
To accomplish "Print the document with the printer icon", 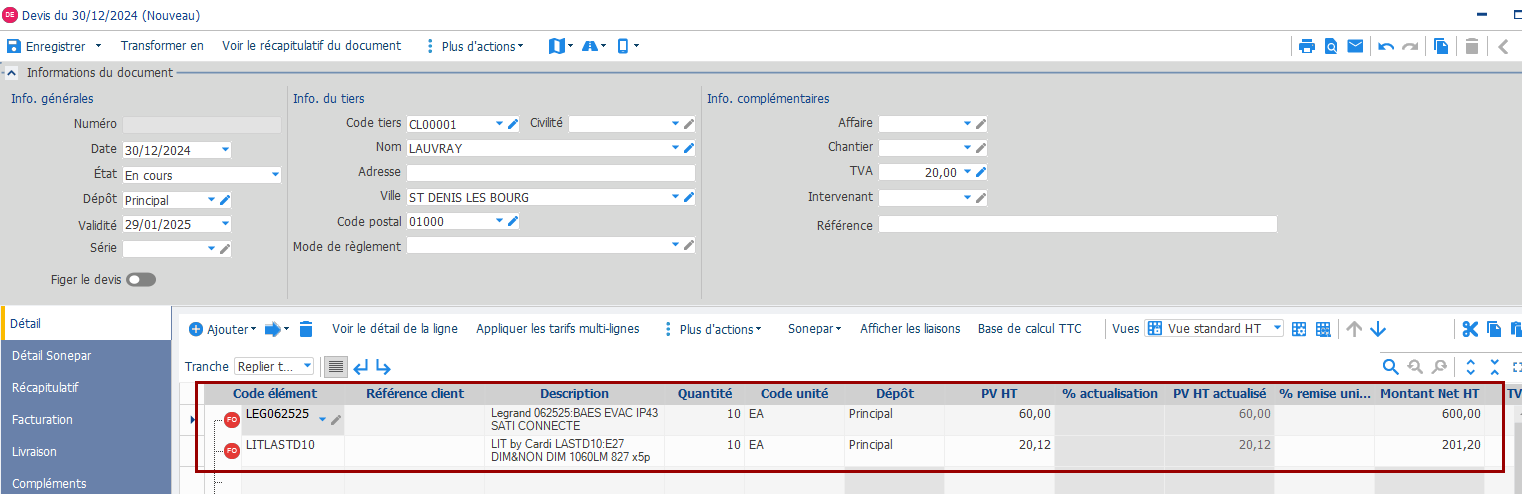I will click(1306, 46).
